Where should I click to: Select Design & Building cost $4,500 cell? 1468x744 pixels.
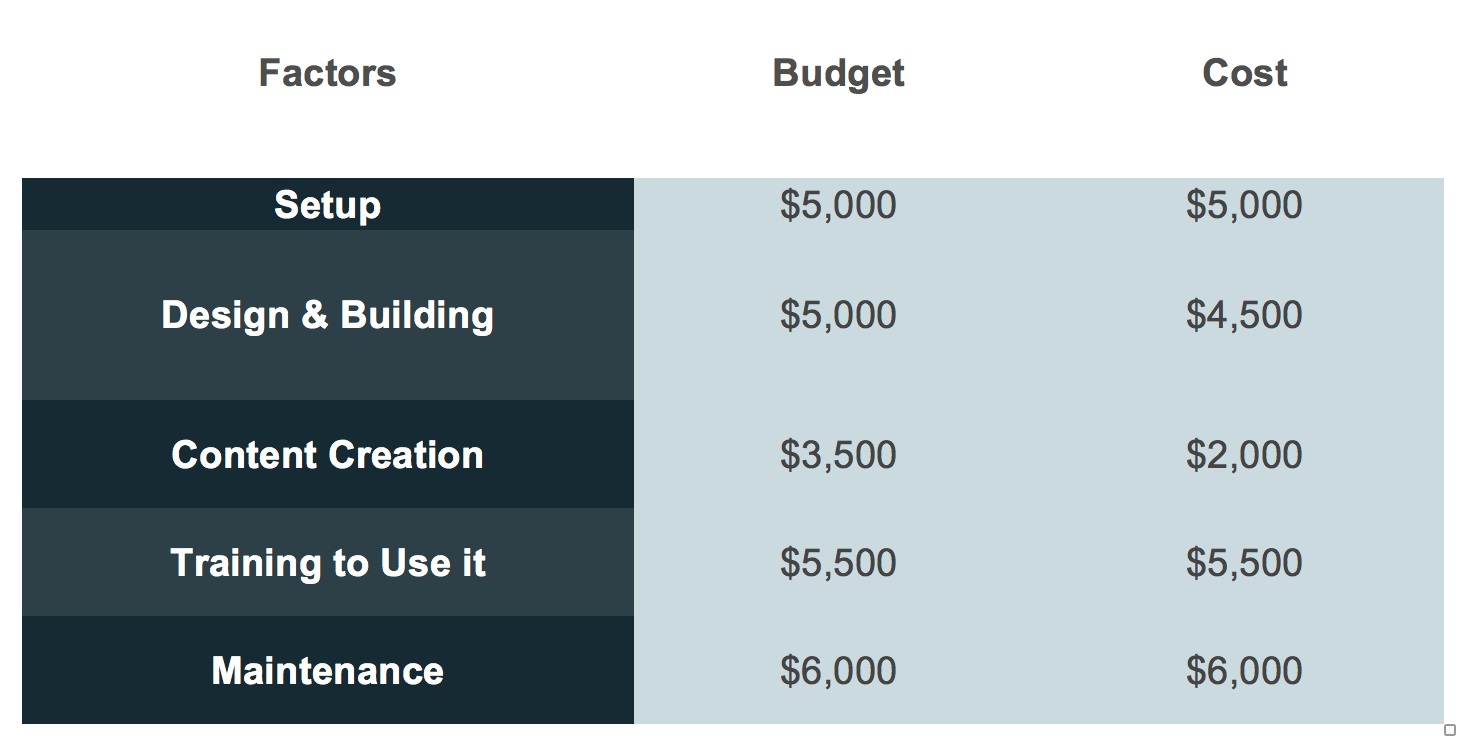[1244, 315]
